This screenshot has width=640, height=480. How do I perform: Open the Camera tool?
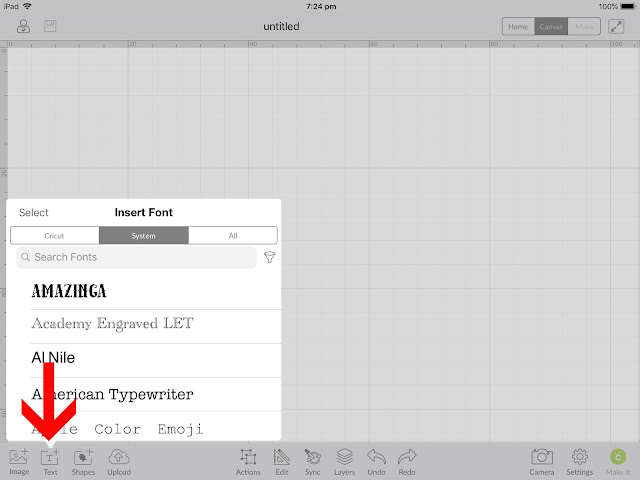(x=542, y=462)
